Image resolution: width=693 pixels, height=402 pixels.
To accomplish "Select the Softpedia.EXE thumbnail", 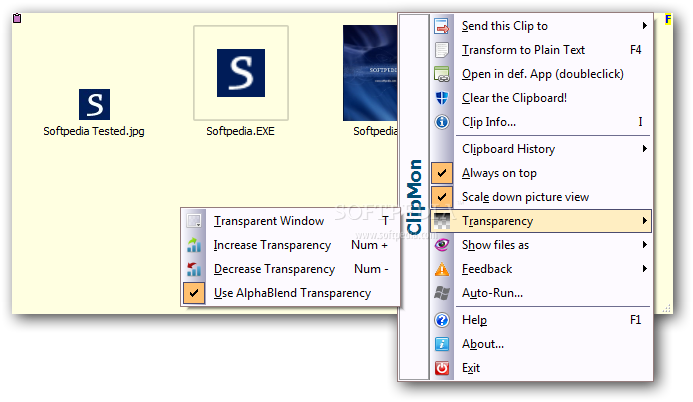I will point(241,73).
